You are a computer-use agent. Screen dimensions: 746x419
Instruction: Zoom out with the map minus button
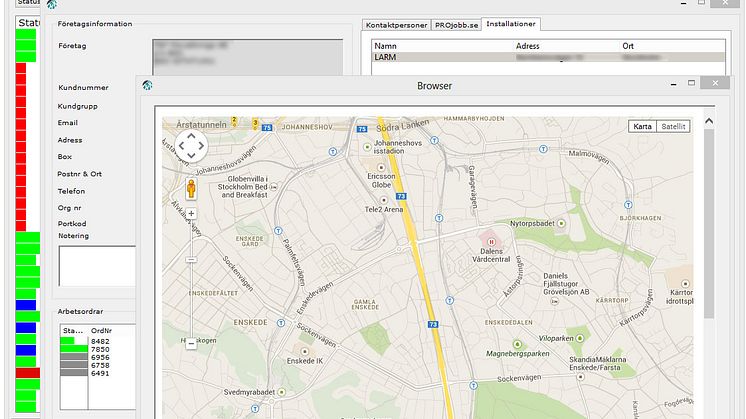(x=191, y=343)
